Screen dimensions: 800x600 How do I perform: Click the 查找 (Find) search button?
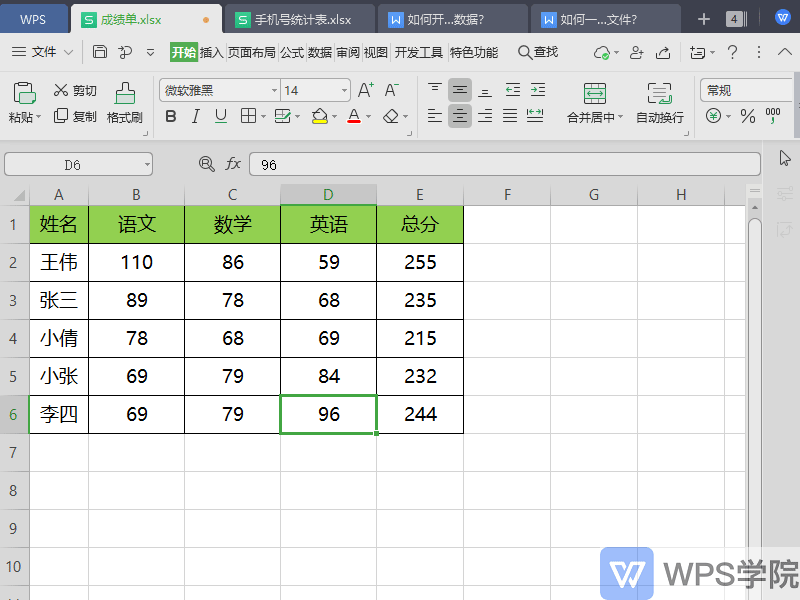coord(538,52)
